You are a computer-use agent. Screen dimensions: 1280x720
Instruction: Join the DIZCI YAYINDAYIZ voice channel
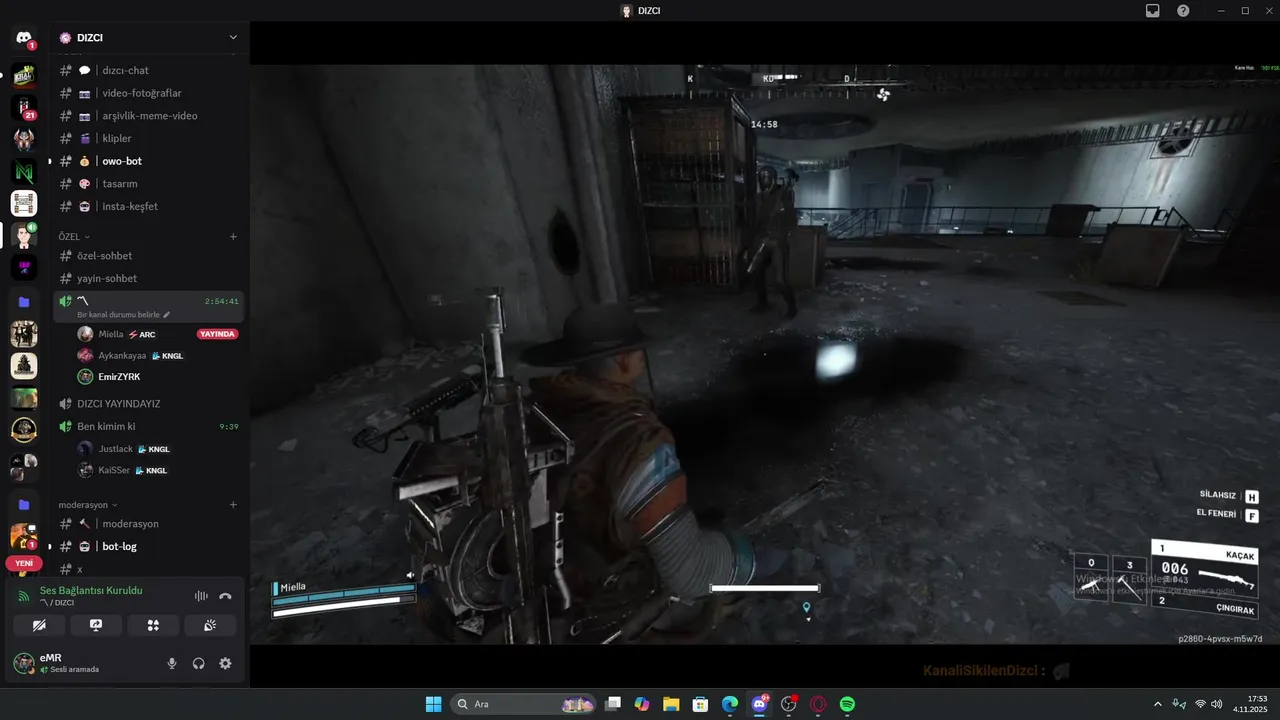(x=148, y=404)
